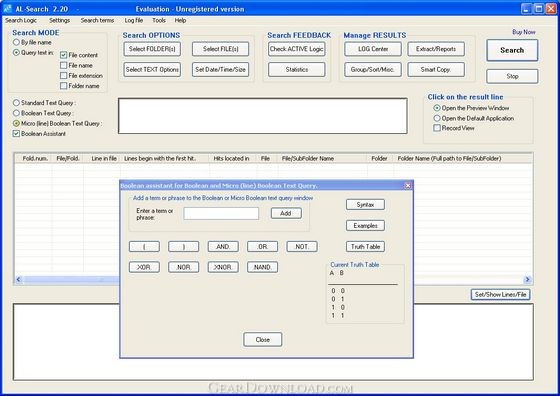Open the LOG Center

[x=373, y=49]
